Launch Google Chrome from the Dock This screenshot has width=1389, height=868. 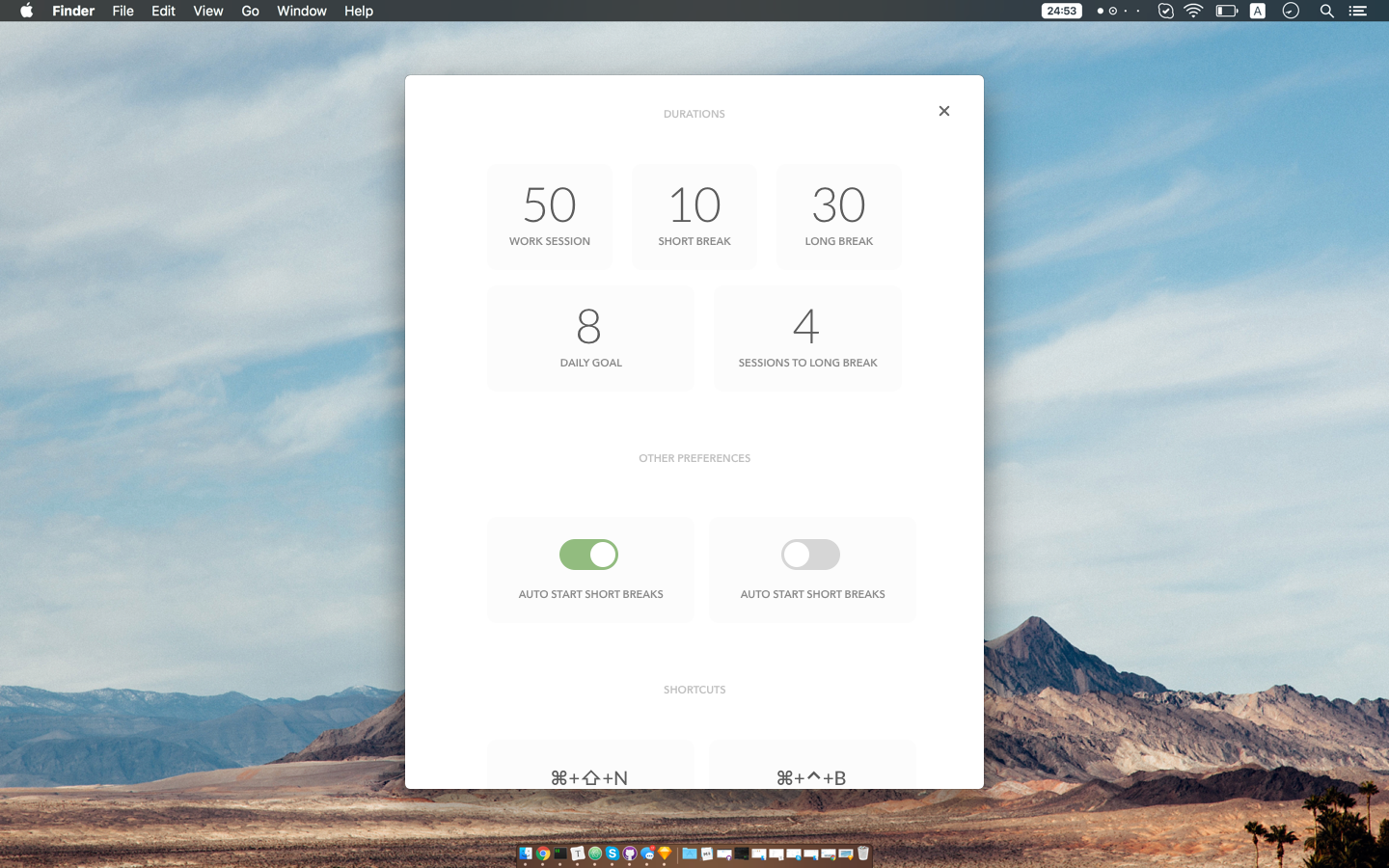(543, 854)
